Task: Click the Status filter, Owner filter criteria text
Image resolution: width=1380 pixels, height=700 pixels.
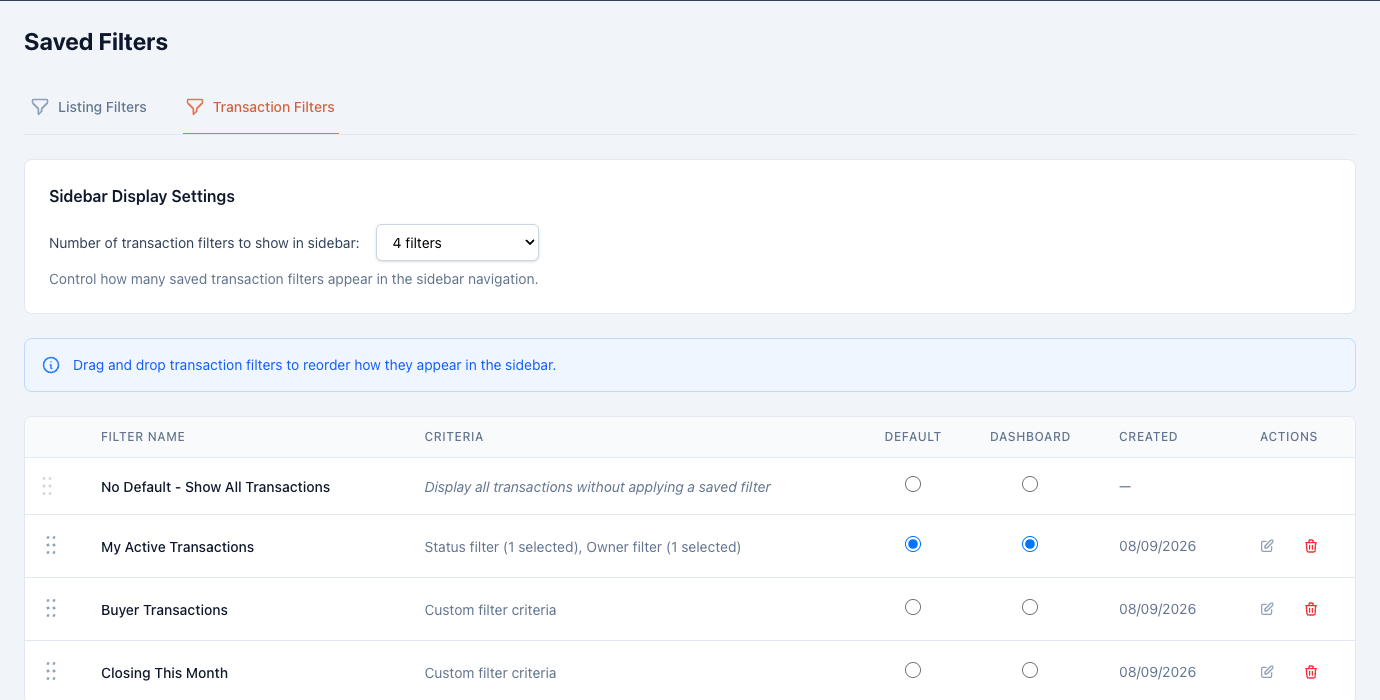Action: coord(582,547)
